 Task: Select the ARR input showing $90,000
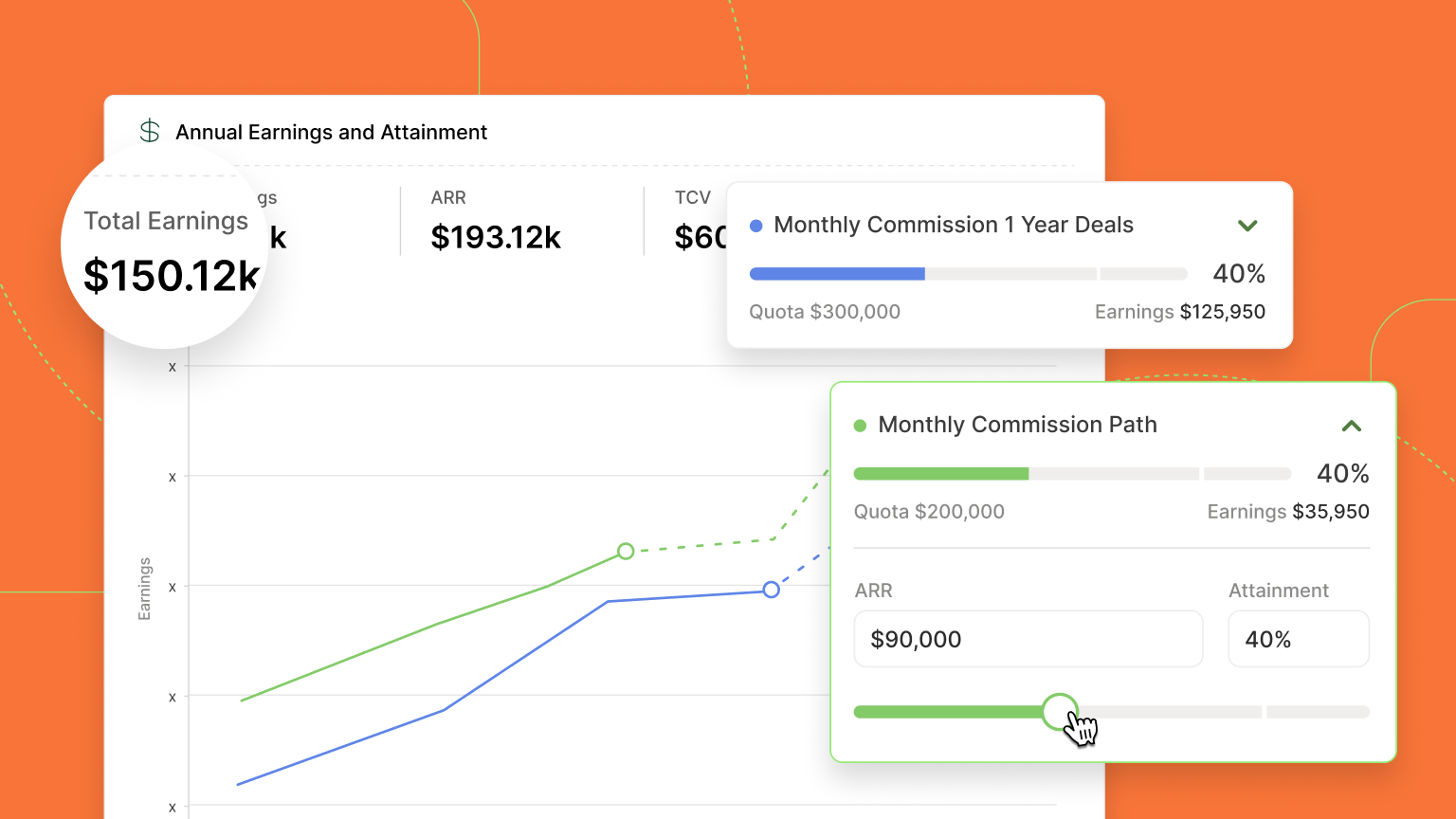pyautogui.click(x=1028, y=639)
